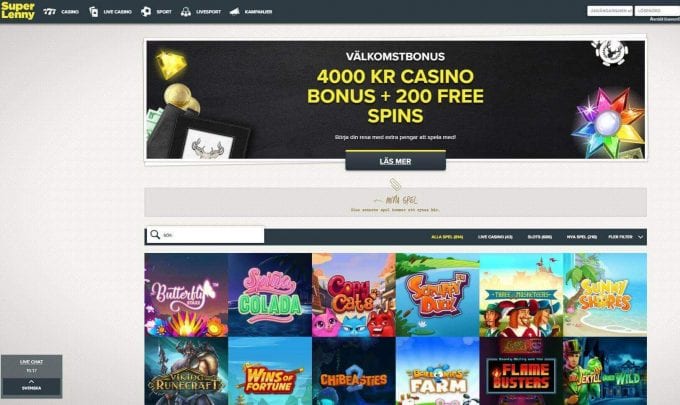Click the search magnifier icon
The width and height of the screenshot is (680, 405).
point(155,235)
